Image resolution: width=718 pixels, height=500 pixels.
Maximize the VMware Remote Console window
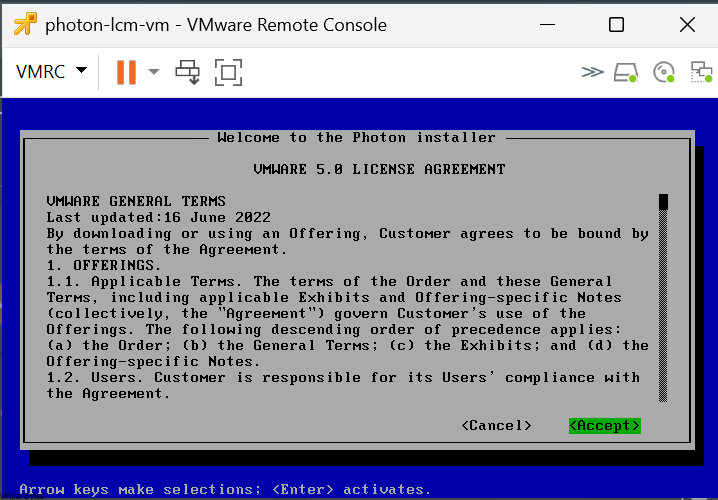point(616,24)
